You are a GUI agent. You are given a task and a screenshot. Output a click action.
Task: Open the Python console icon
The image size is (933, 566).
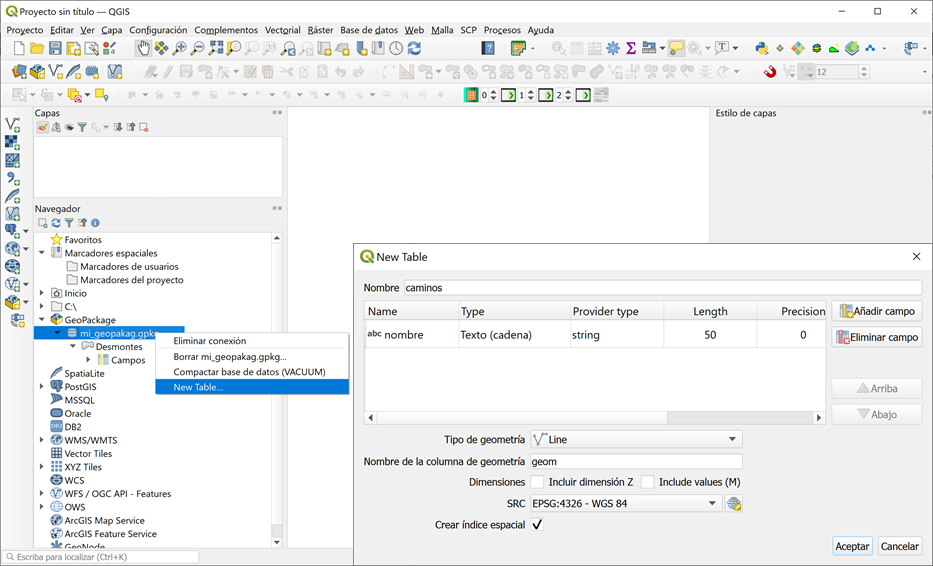761,49
